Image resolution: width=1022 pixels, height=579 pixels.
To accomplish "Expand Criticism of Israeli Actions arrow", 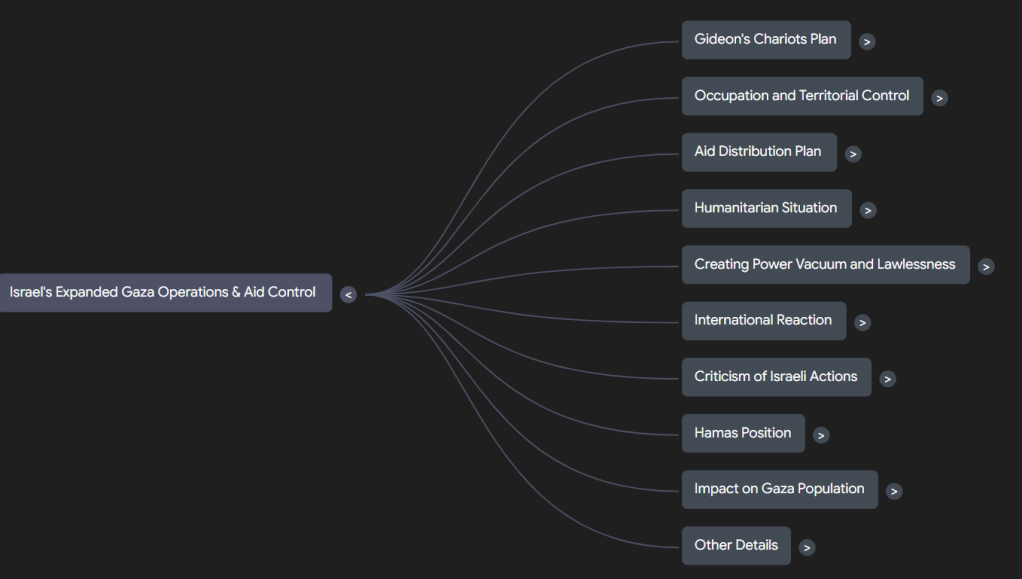I will (x=887, y=379).
